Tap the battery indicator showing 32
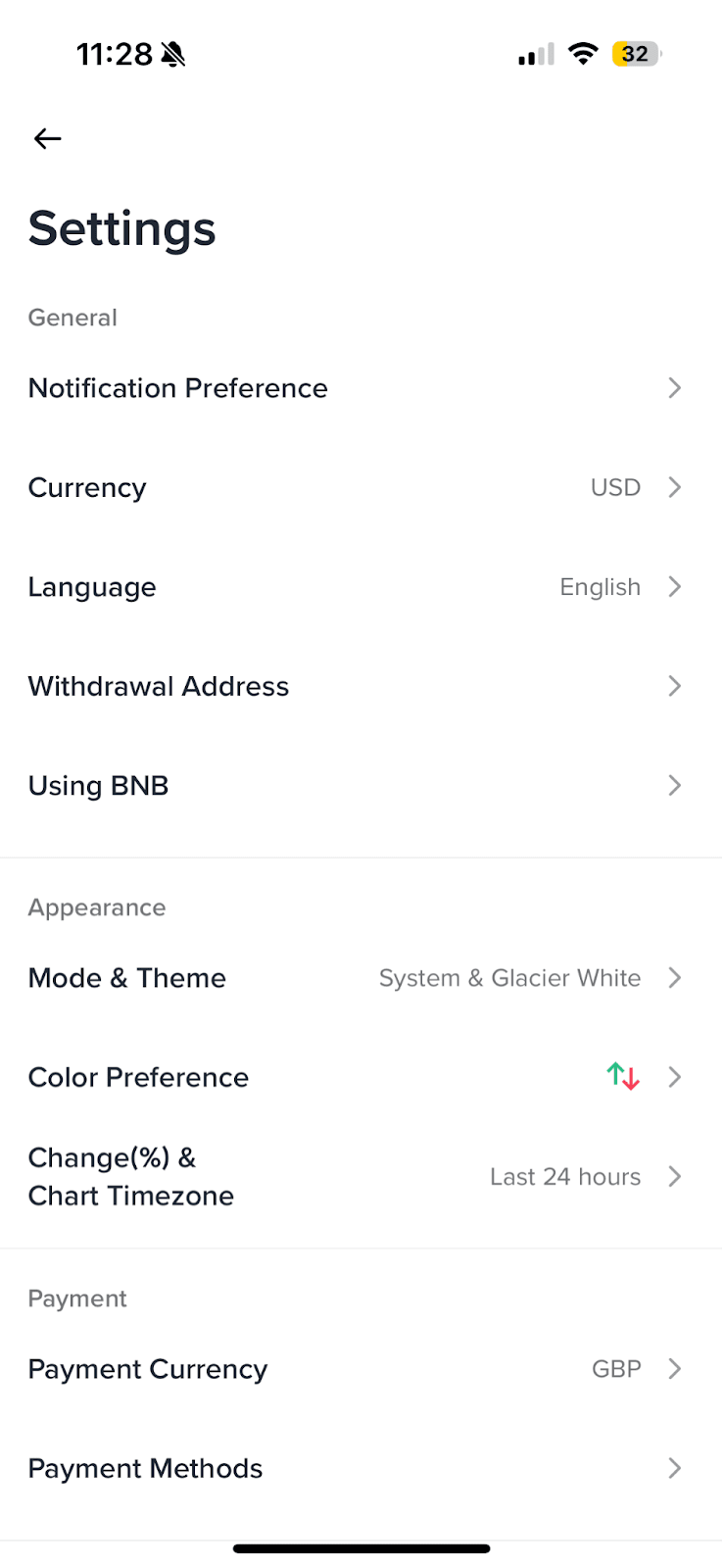Image resolution: width=723 pixels, height=1568 pixels. pos(637,54)
